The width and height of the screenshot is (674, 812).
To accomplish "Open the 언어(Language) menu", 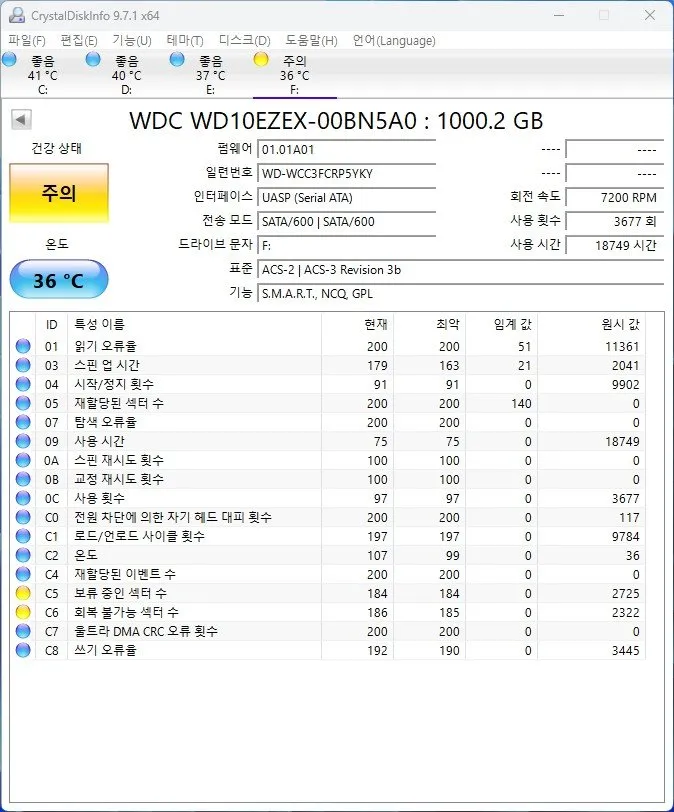I will (x=393, y=40).
